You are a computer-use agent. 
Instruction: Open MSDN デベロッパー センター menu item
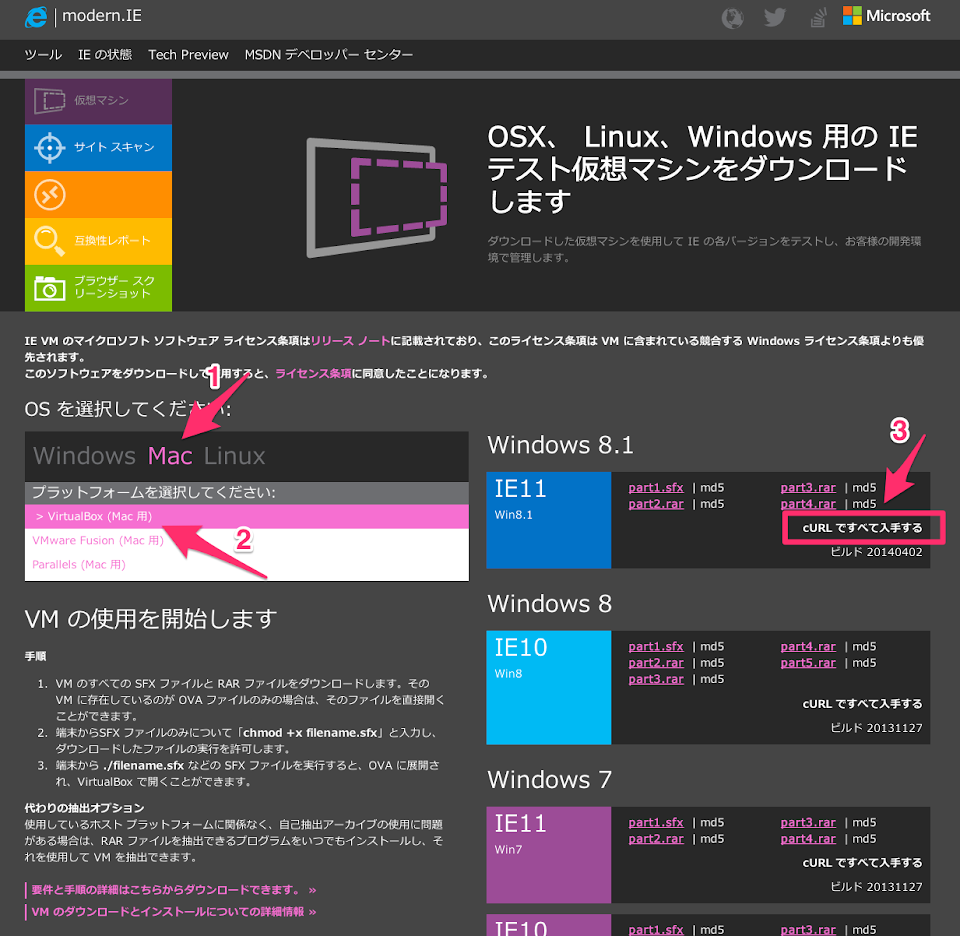point(328,55)
